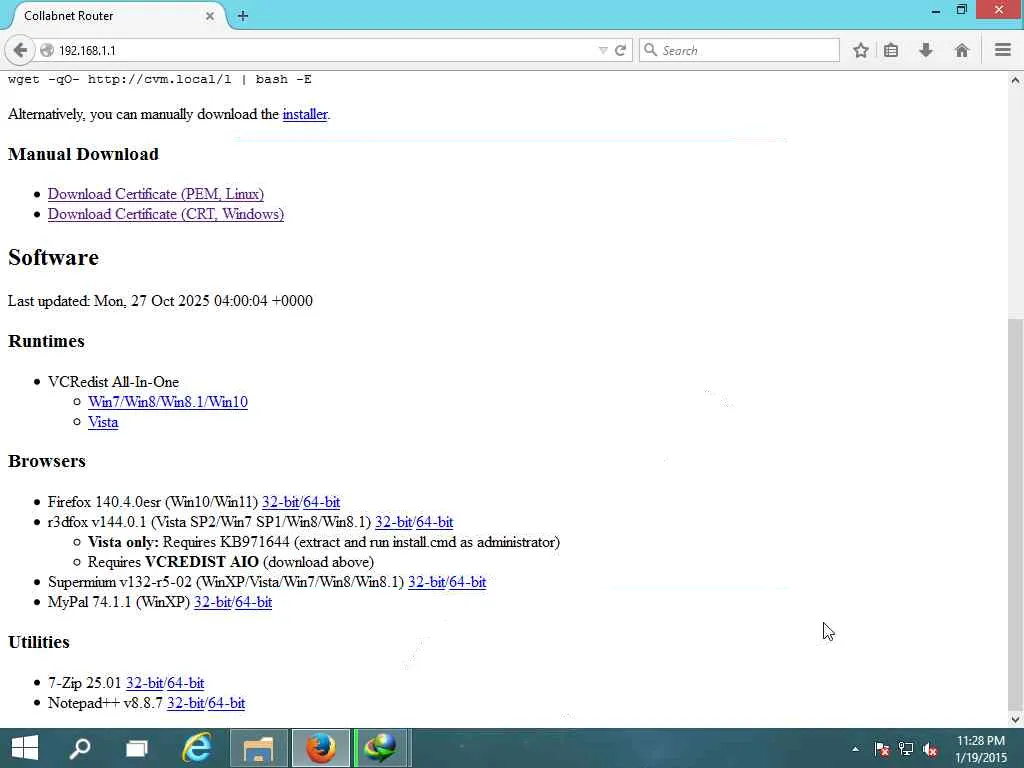
Task: Click the Runtimes heading
Action: click(46, 341)
